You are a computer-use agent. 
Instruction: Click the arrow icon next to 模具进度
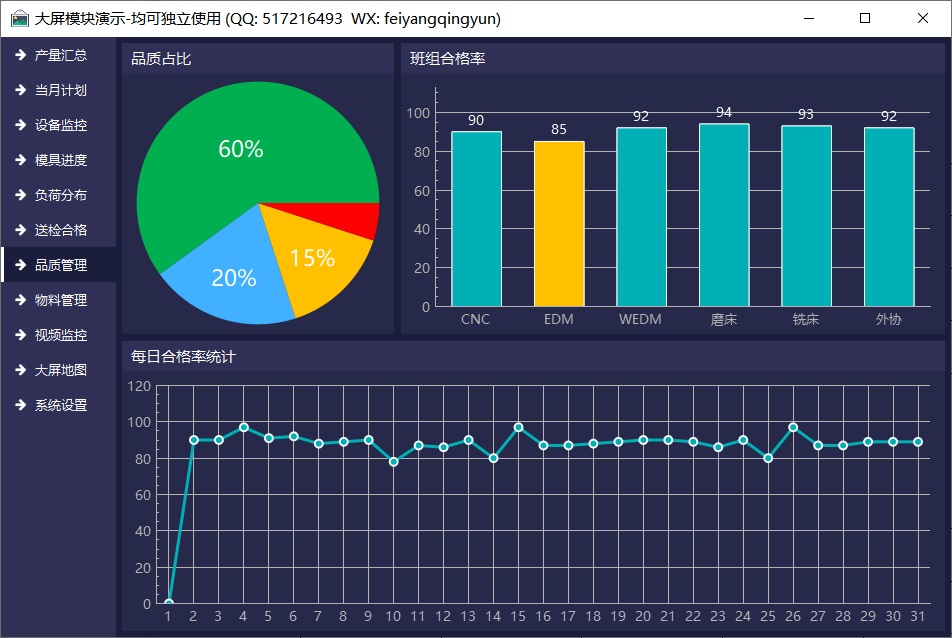tap(20, 160)
